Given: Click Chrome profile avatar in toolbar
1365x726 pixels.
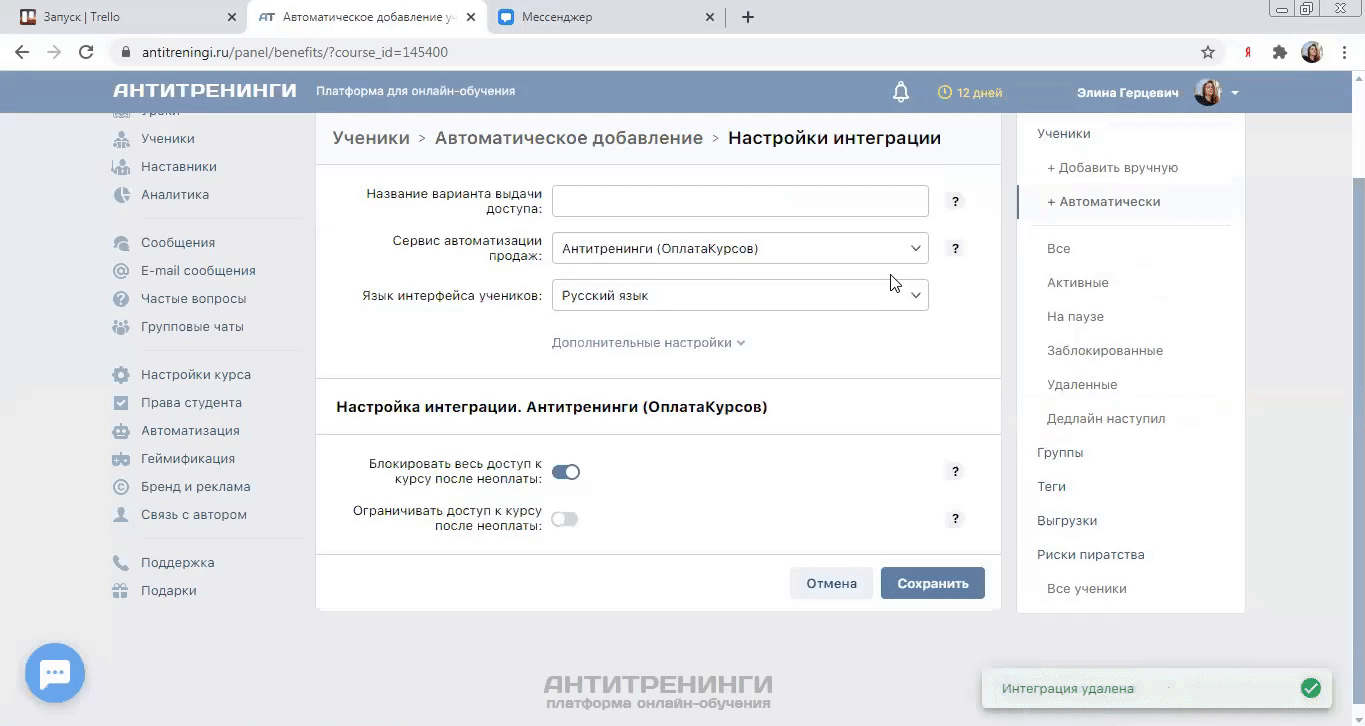Looking at the screenshot, I should point(1311,52).
